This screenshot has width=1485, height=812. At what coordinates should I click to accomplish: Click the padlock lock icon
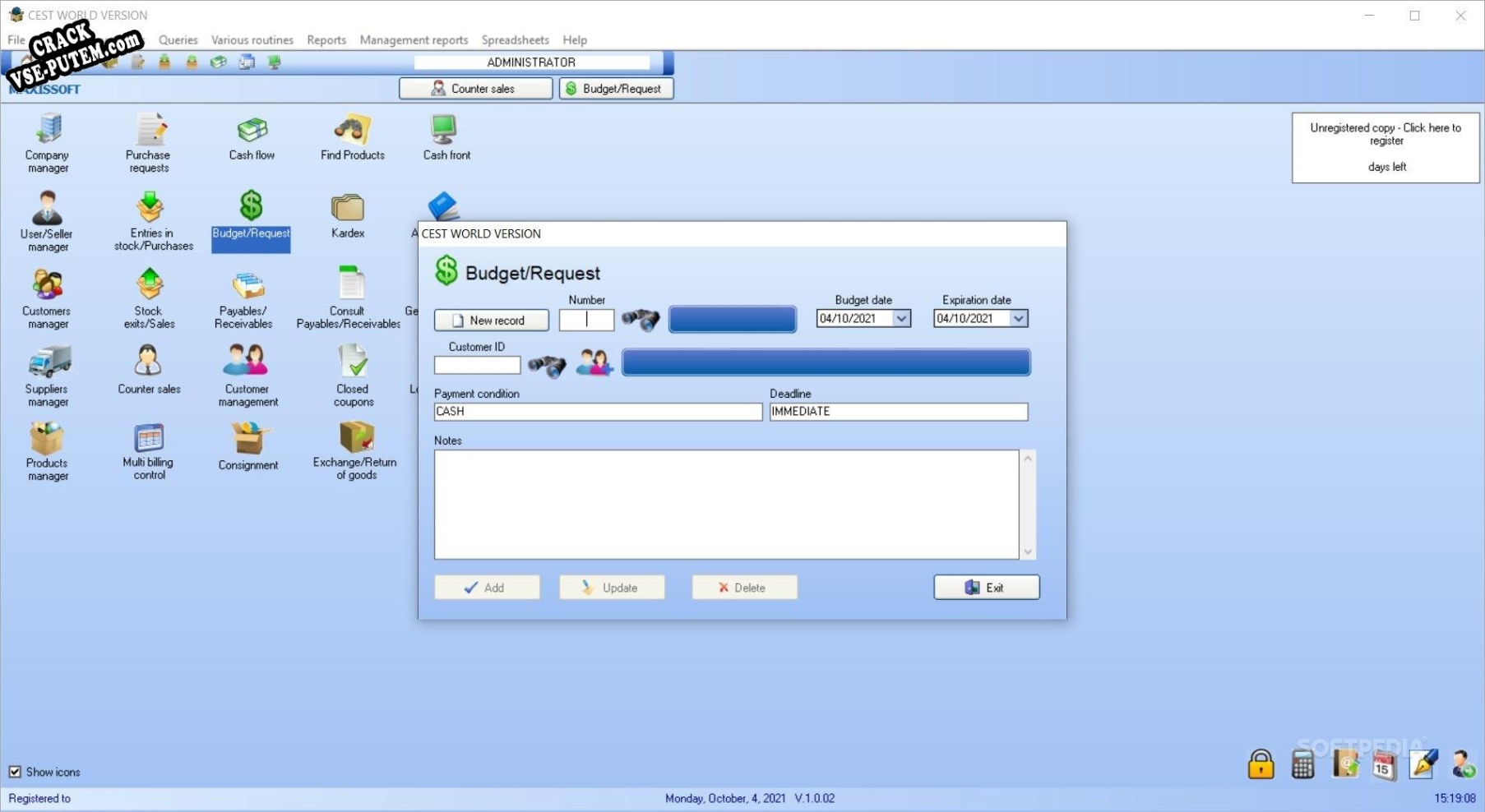1261,764
